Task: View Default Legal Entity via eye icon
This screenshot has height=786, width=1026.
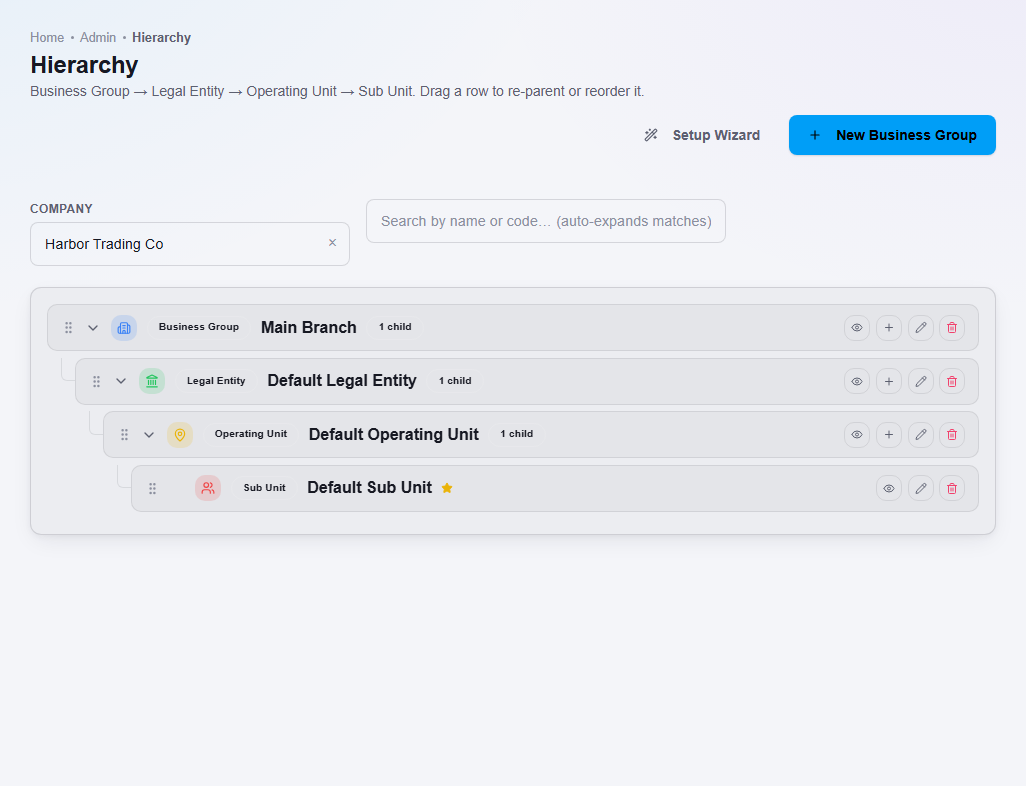Action: pyautogui.click(x=857, y=382)
